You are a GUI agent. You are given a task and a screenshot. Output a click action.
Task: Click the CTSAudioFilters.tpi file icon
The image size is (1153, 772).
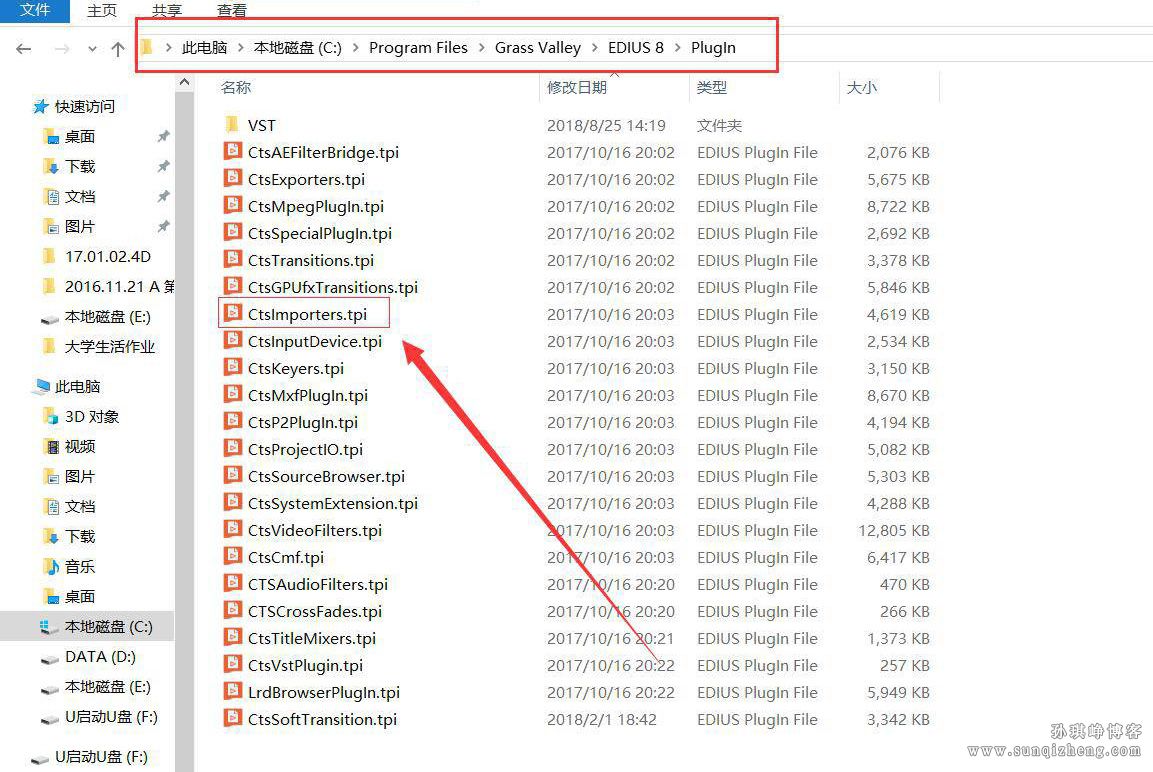[232, 584]
